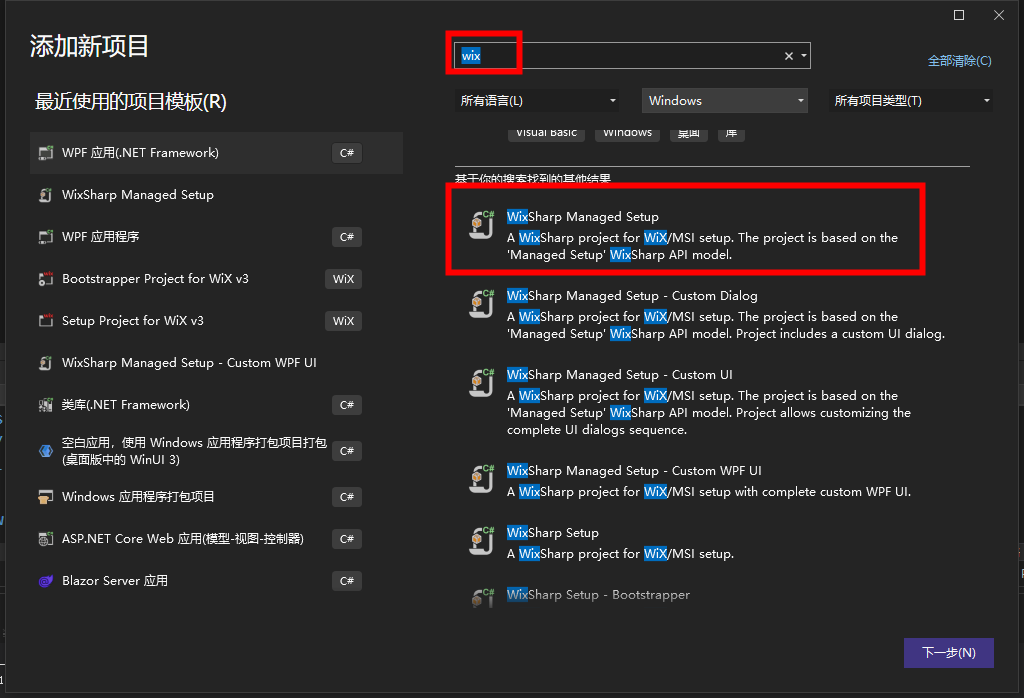Select WixSharp Managed Setup - Custom Dialog result
The image size is (1024, 698).
tap(712, 315)
